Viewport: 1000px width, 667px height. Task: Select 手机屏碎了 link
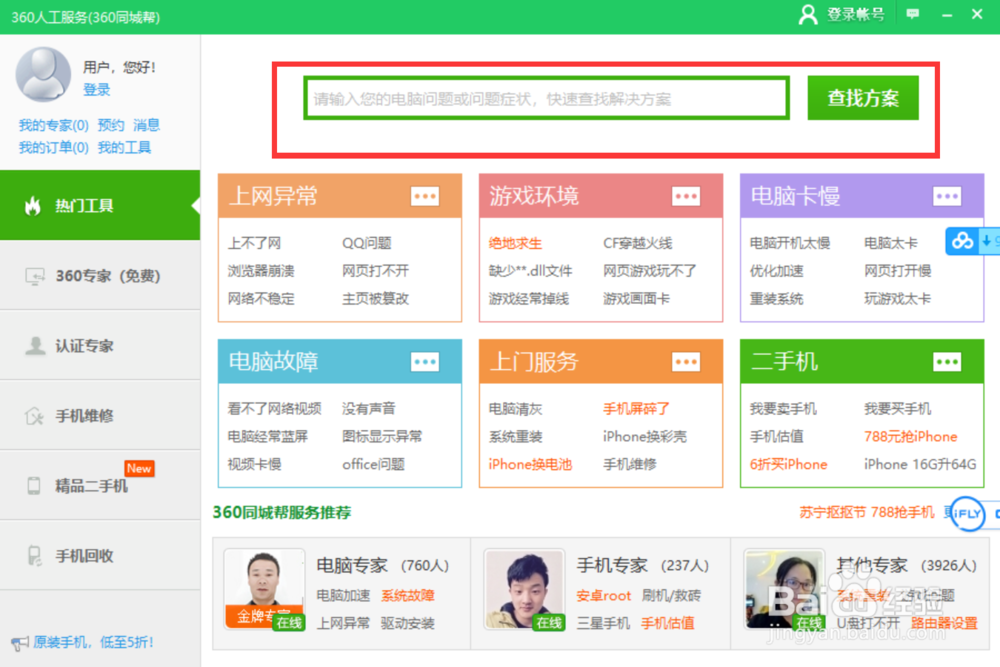click(x=636, y=408)
